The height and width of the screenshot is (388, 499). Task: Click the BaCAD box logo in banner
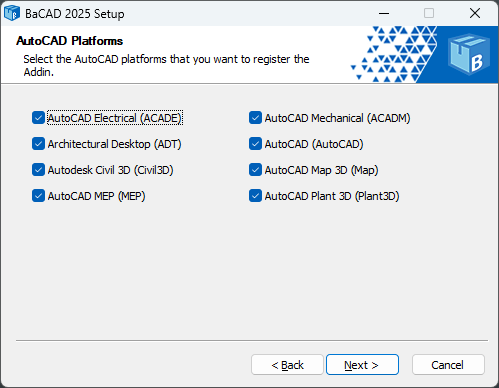[x=469, y=54]
